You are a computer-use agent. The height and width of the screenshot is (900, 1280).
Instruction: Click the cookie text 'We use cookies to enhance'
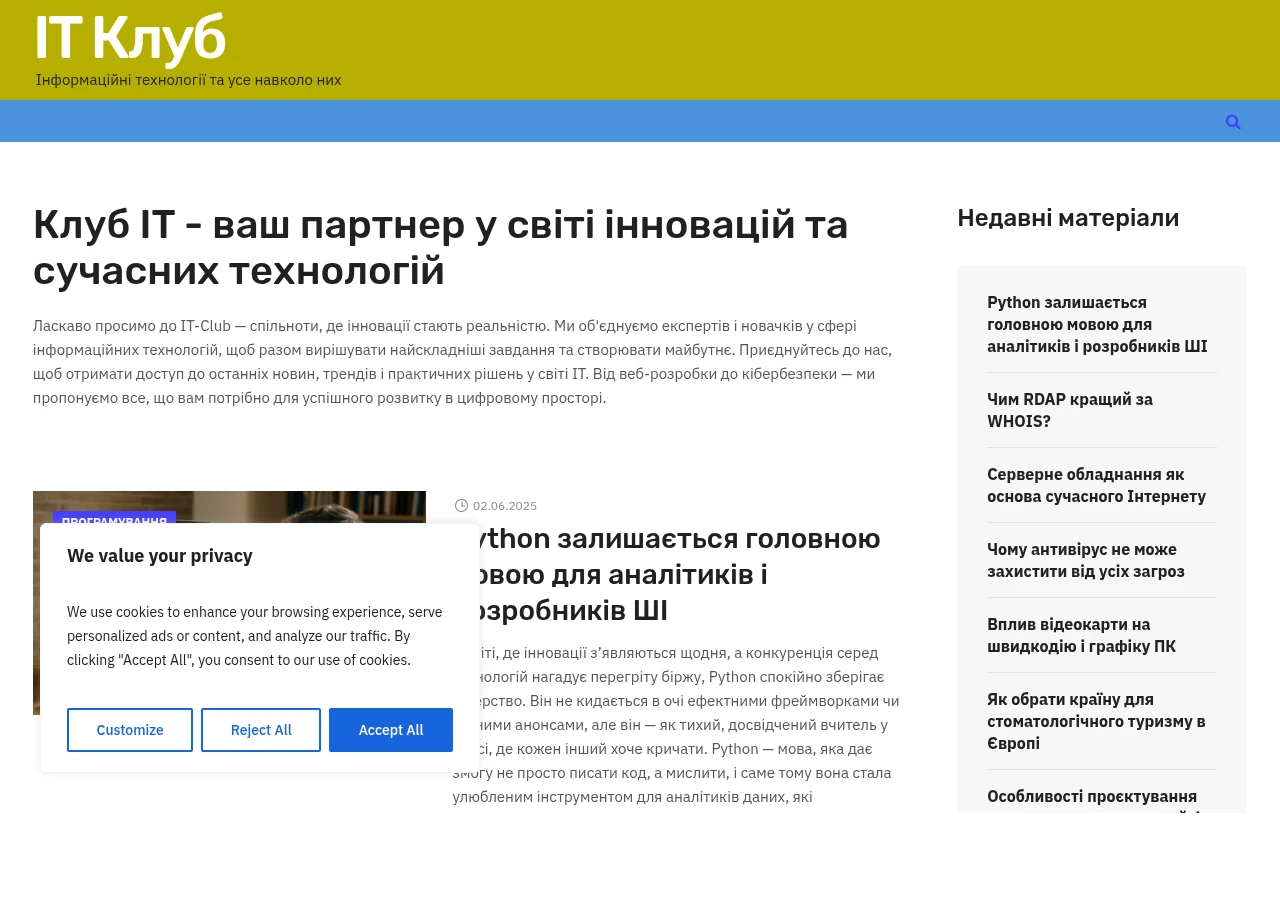(255, 636)
